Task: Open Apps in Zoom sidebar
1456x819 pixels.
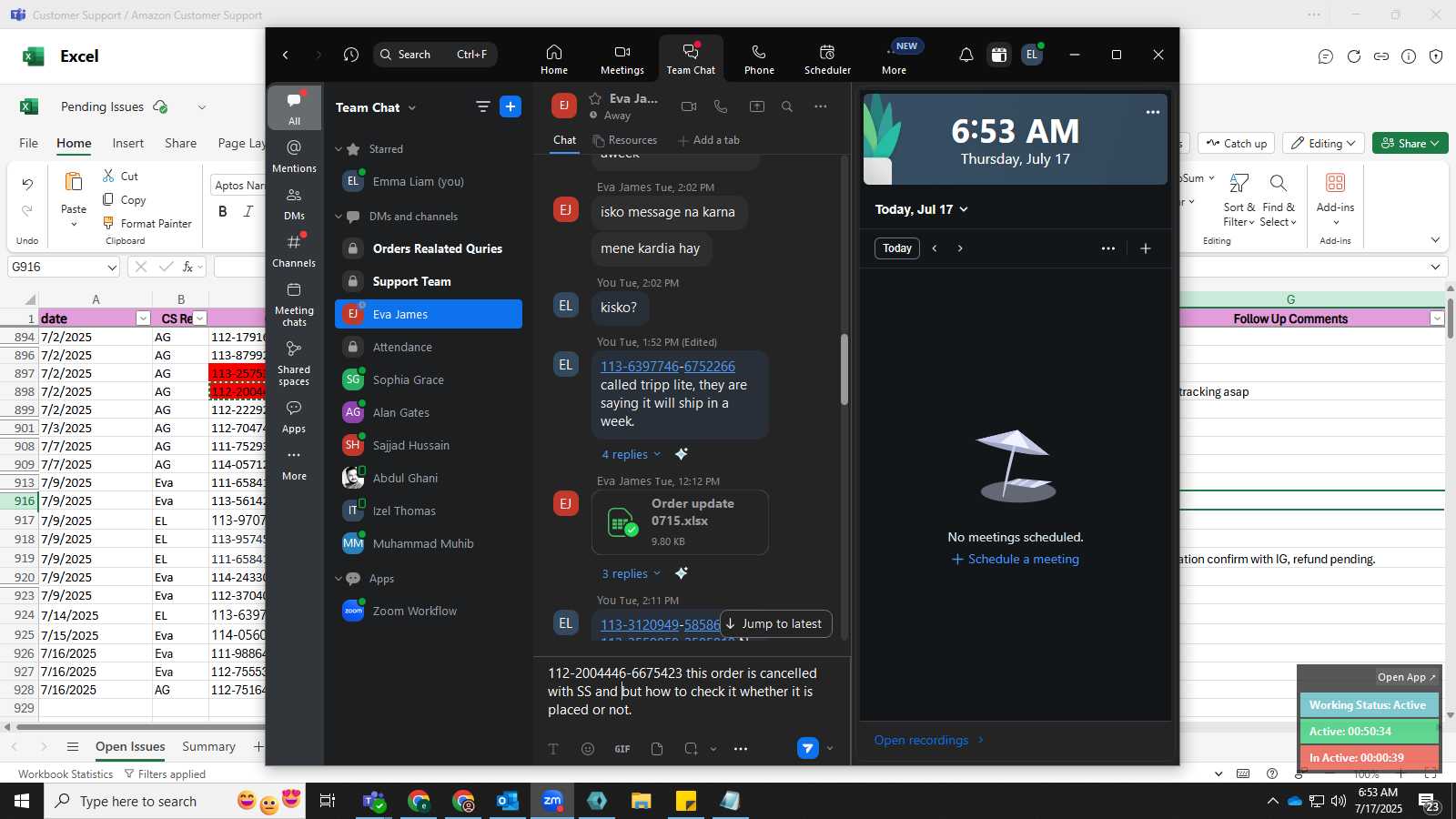Action: point(294,417)
